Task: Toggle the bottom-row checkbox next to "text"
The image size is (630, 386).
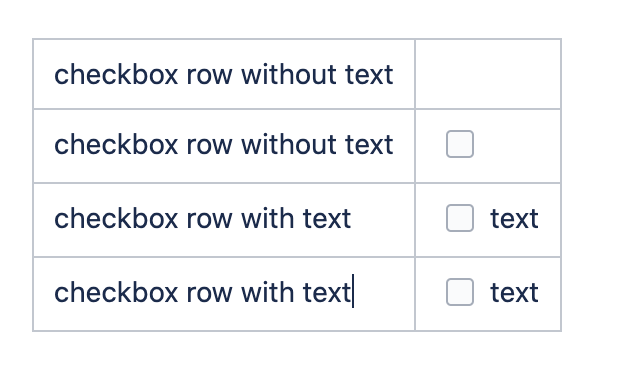Action: [460, 292]
